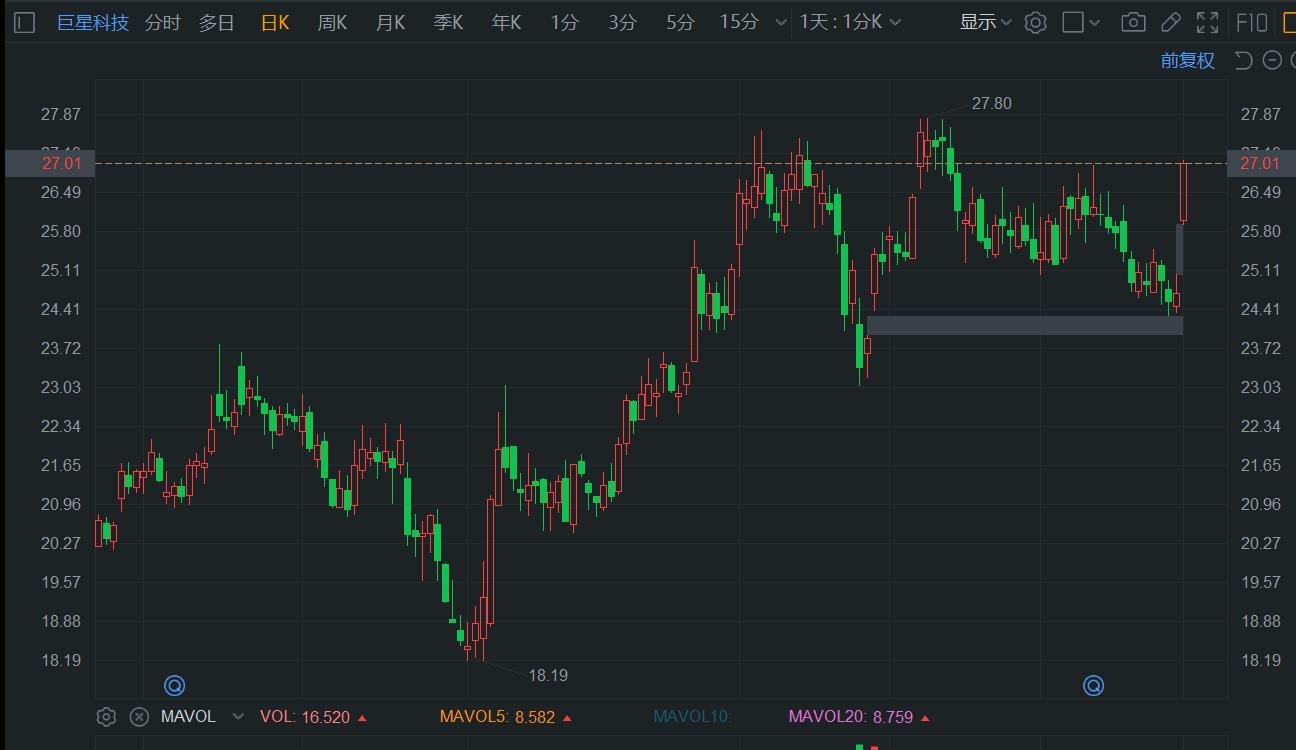Select the 月K monthly chart tab
Viewport: 1296px width, 750px height.
pos(390,22)
